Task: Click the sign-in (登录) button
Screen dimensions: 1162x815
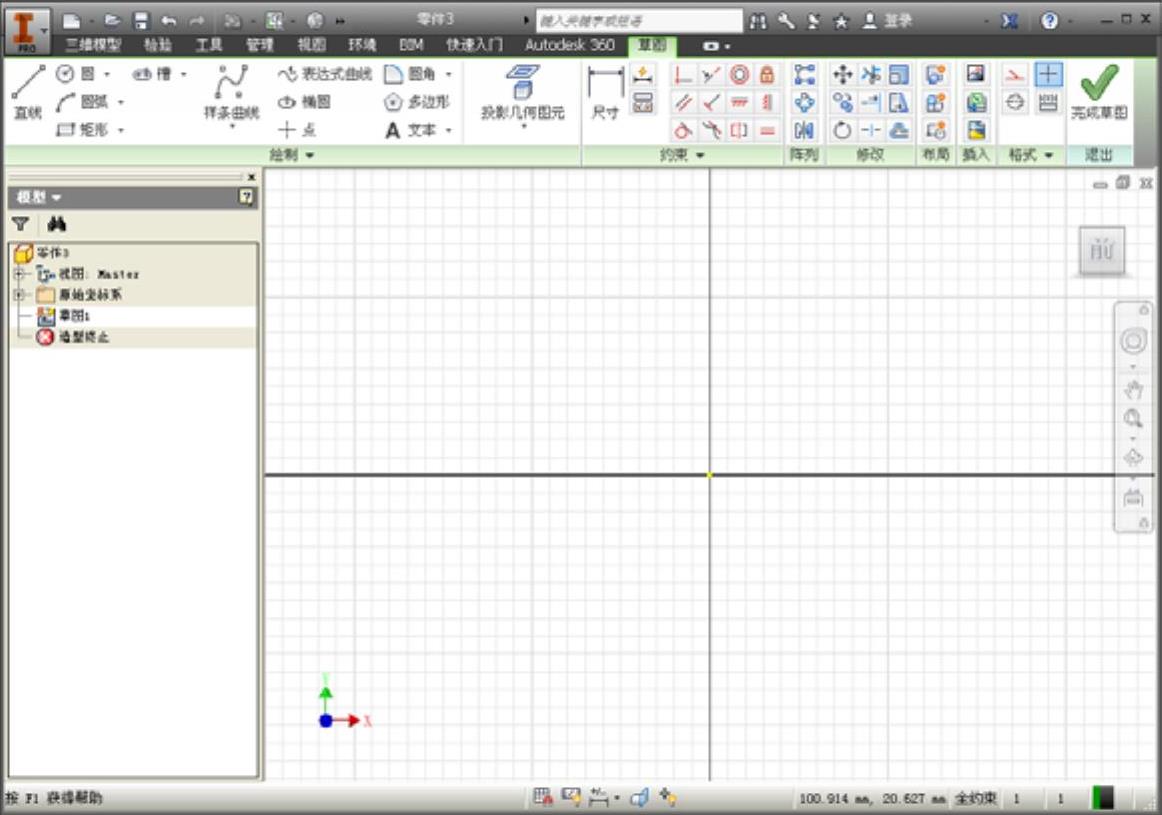Action: pyautogui.click(x=887, y=21)
